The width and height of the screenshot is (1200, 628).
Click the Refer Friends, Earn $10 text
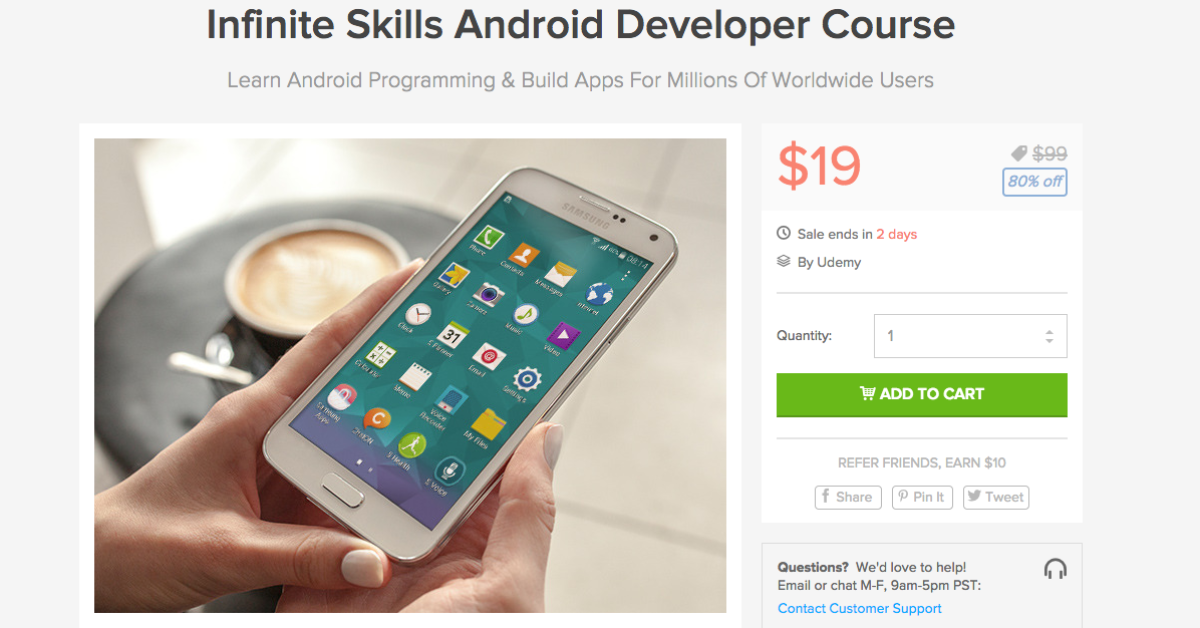click(x=922, y=463)
